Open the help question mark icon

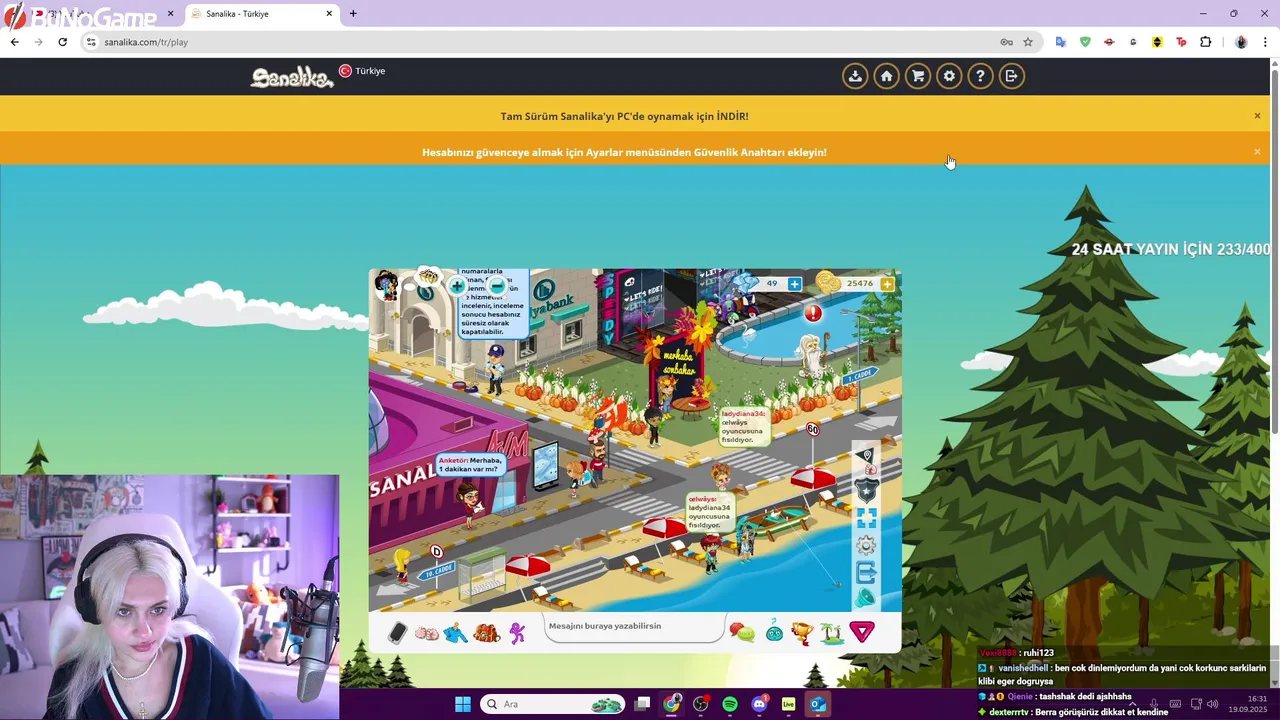coord(980,76)
